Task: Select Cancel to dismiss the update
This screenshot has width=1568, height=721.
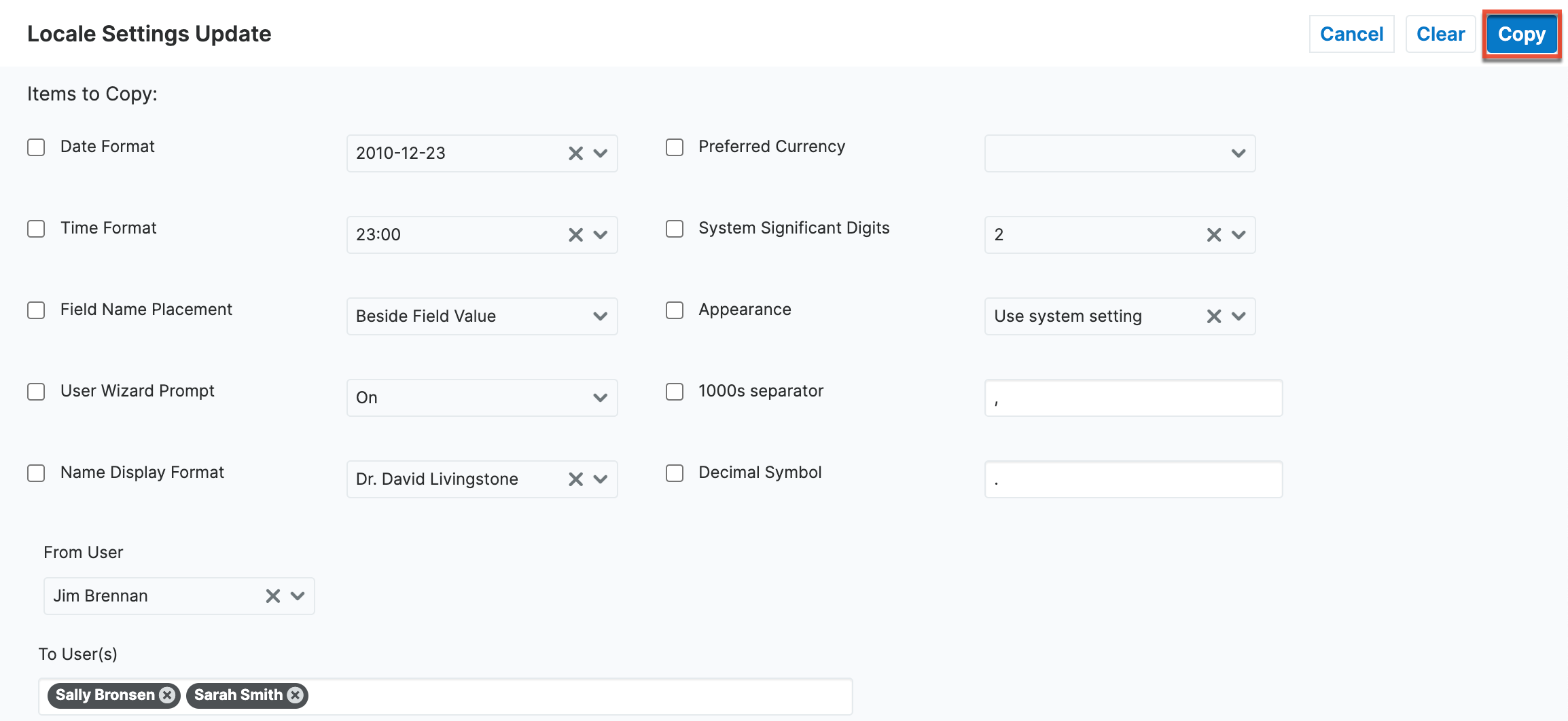Action: pyautogui.click(x=1351, y=34)
